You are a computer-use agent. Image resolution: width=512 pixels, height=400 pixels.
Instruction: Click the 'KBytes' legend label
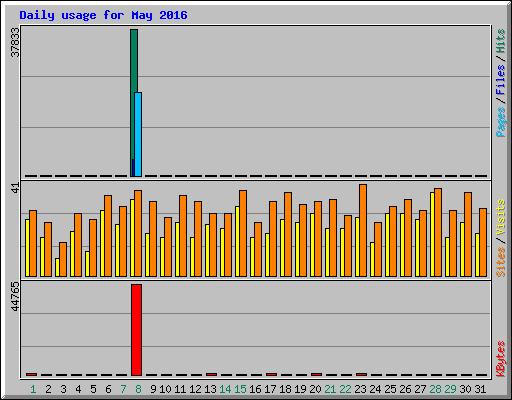pos(500,359)
